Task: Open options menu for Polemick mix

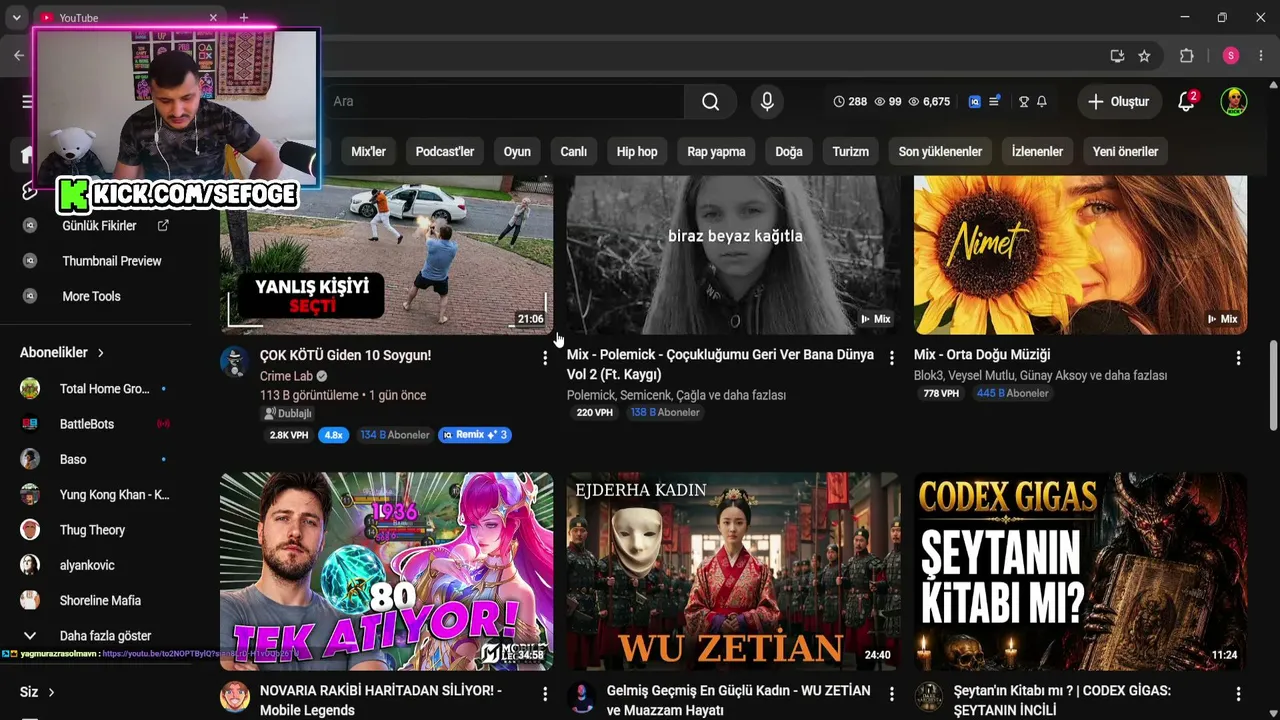Action: (892, 357)
